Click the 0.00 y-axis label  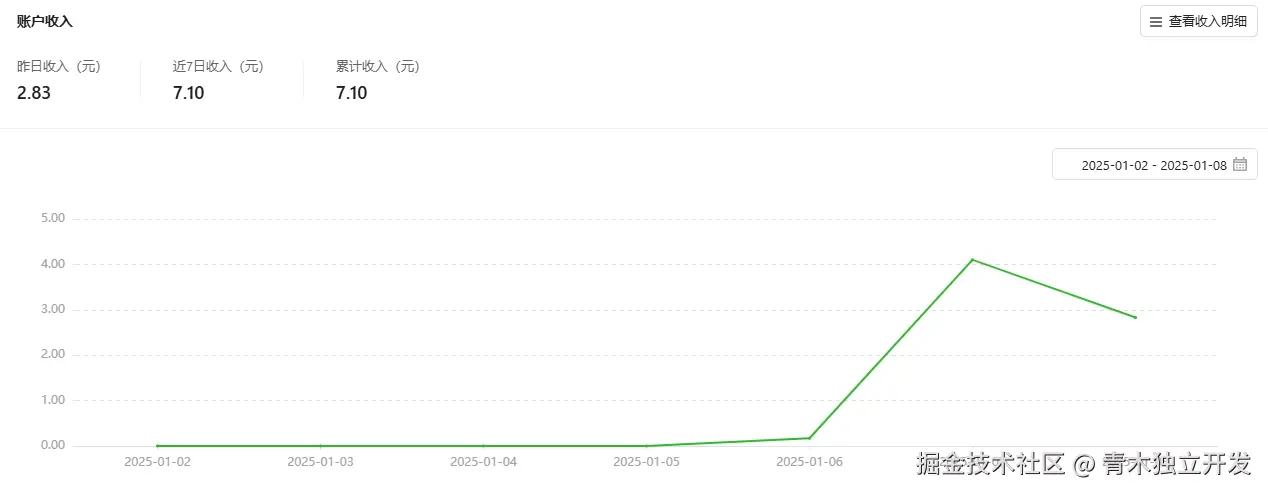pyautogui.click(x=52, y=445)
